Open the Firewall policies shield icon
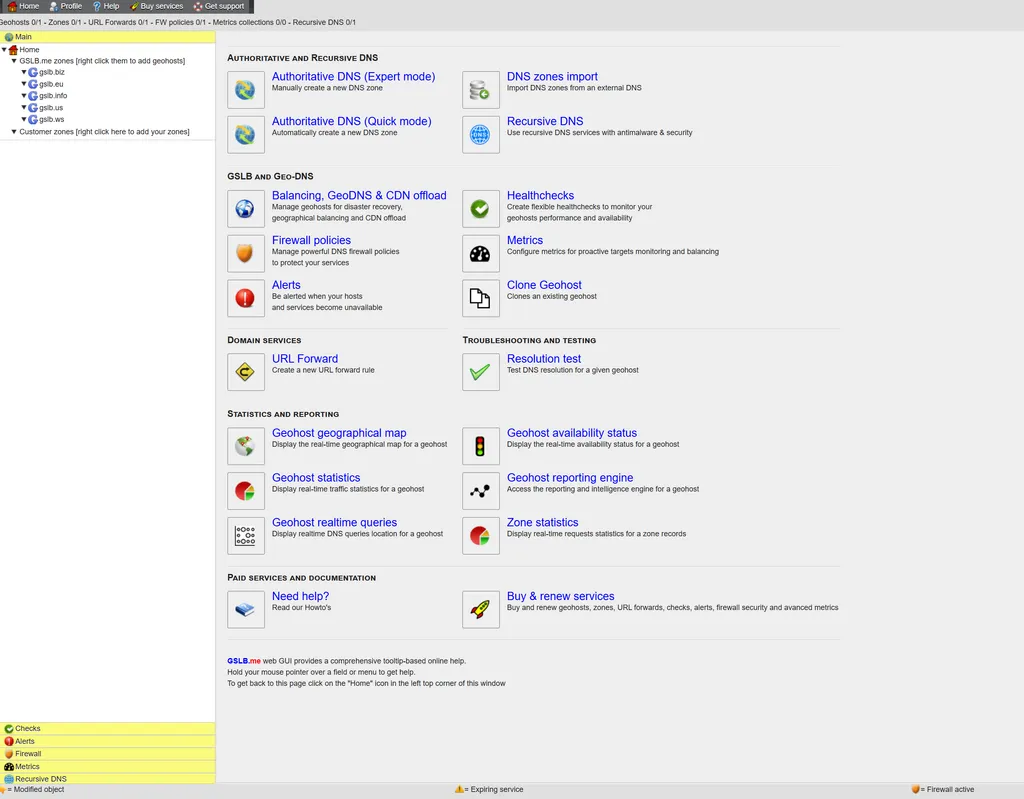The height and width of the screenshot is (799, 1024). click(245, 254)
